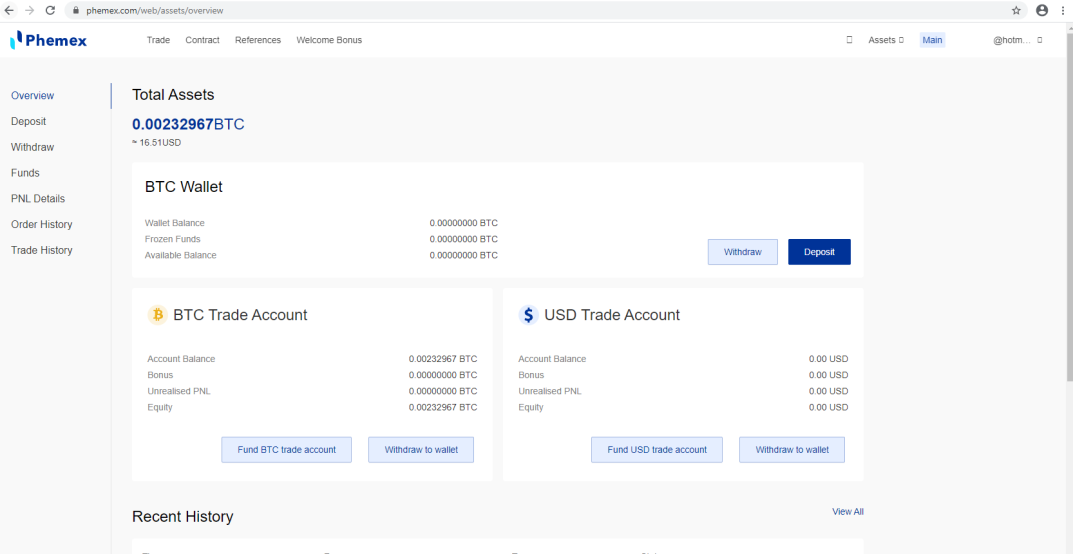Image resolution: width=1073 pixels, height=554 pixels.
Task: Open Welcome Bonus page
Action: pyautogui.click(x=329, y=40)
